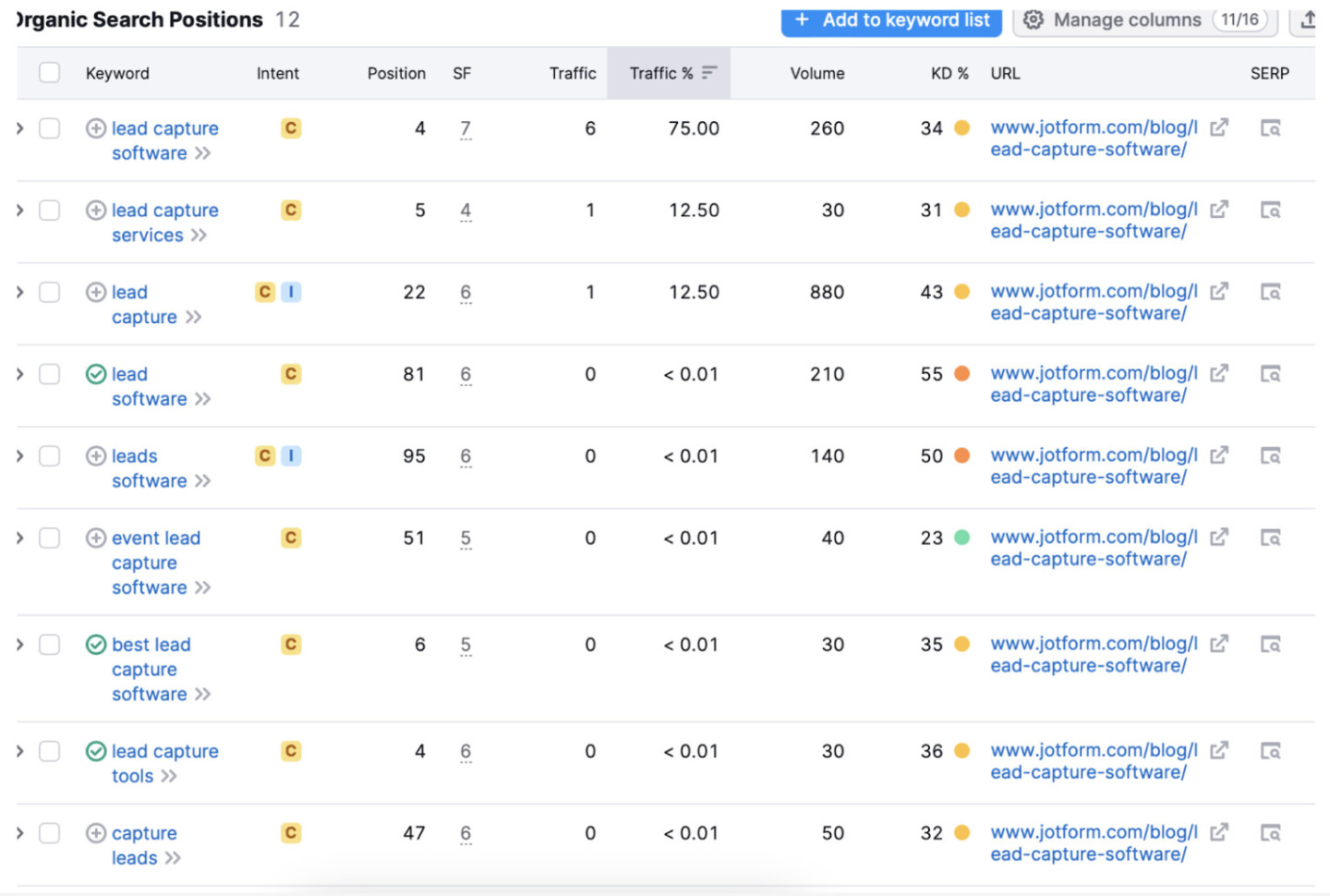Image resolution: width=1330 pixels, height=896 pixels.
Task: Open external link icon for lead capture services URL
Action: tap(1219, 210)
